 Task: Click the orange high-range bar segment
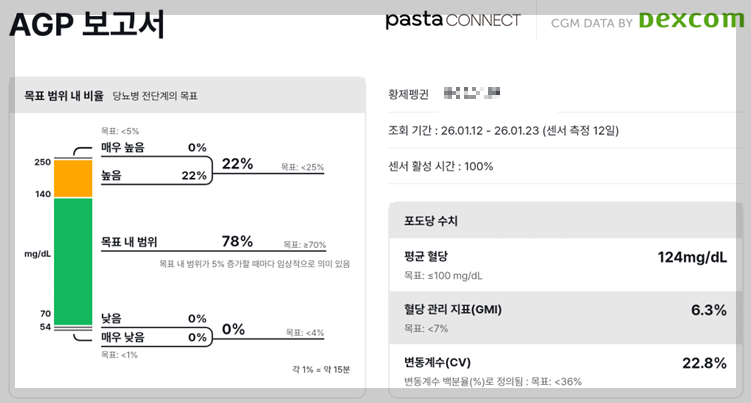coord(73,178)
